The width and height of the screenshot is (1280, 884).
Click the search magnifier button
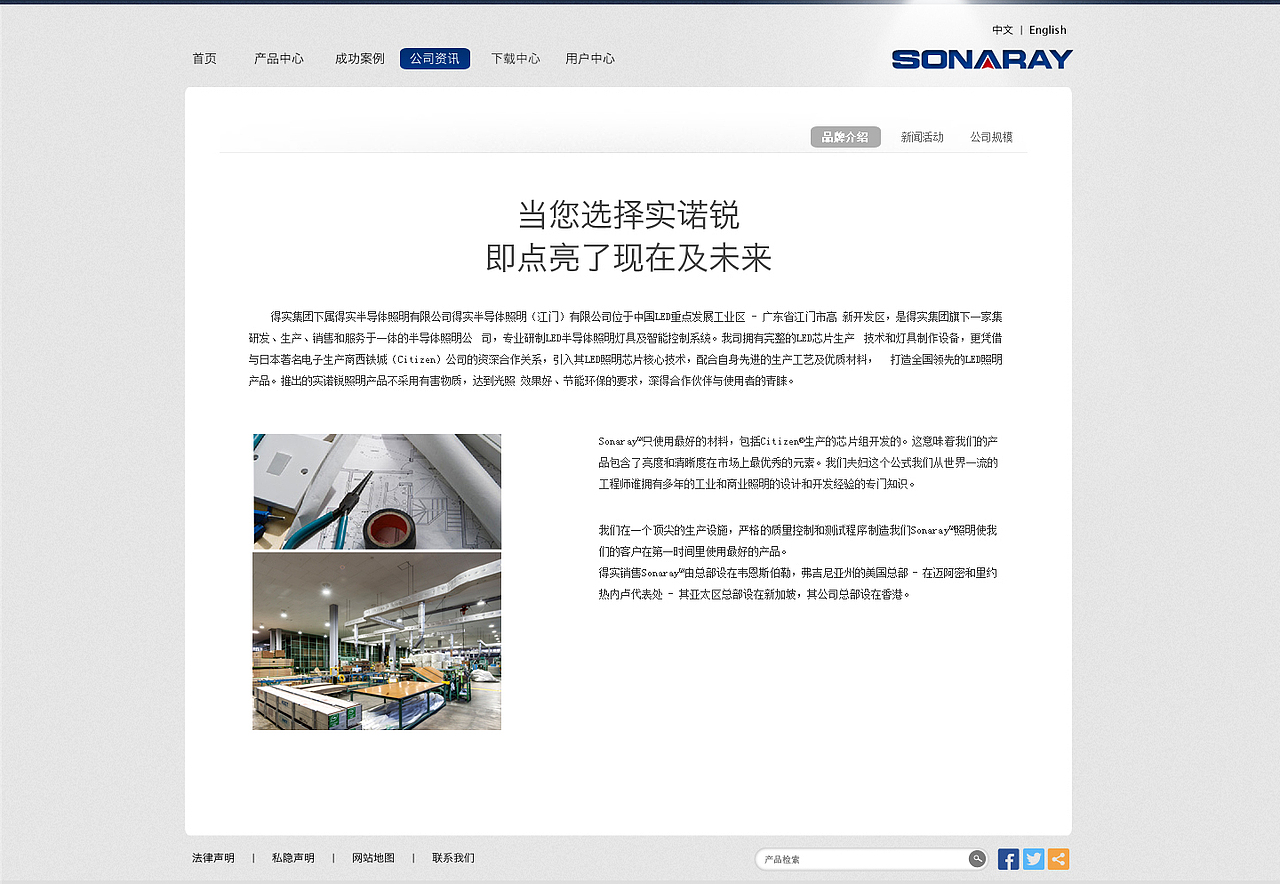point(977,859)
